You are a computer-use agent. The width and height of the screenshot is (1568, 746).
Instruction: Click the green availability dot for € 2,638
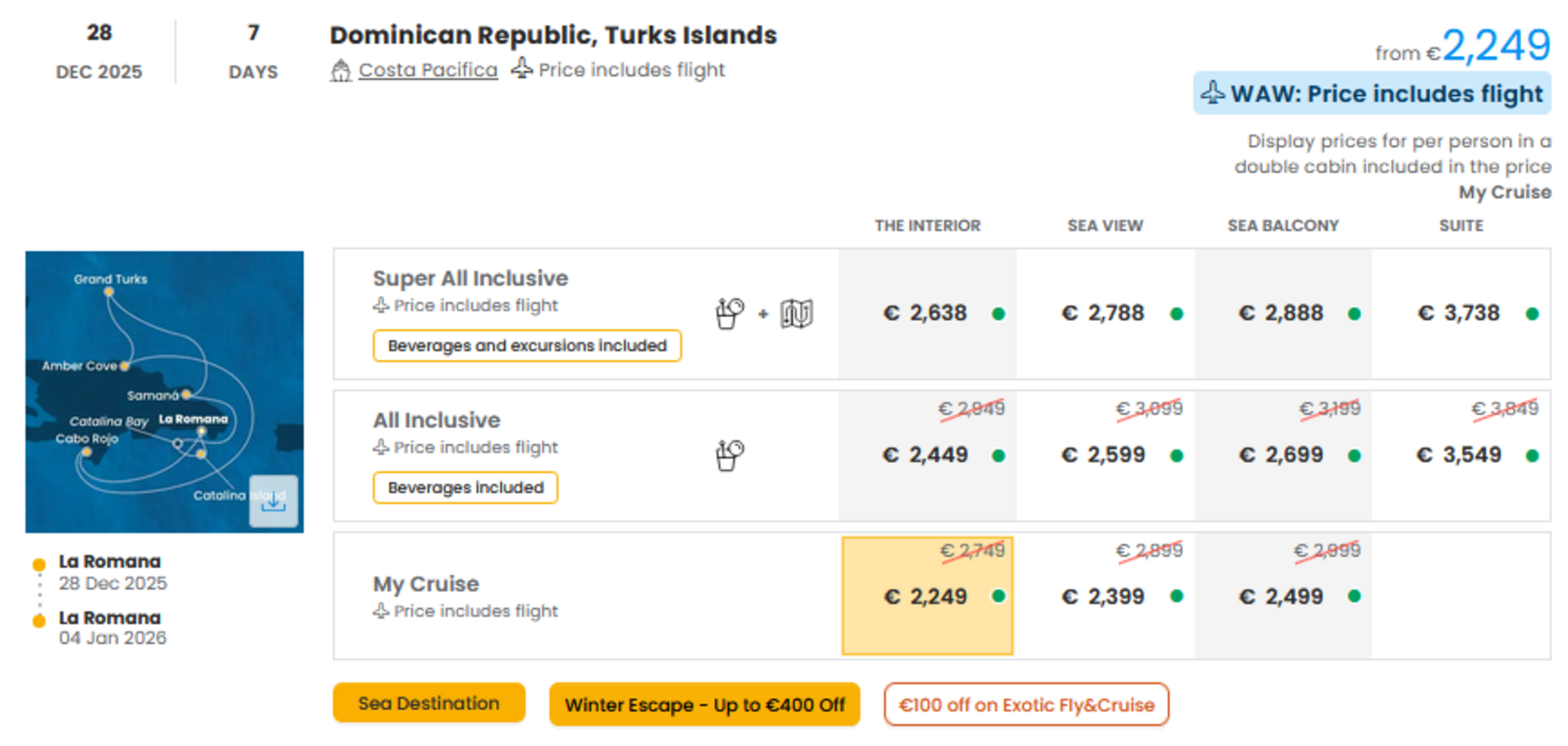tap(998, 314)
